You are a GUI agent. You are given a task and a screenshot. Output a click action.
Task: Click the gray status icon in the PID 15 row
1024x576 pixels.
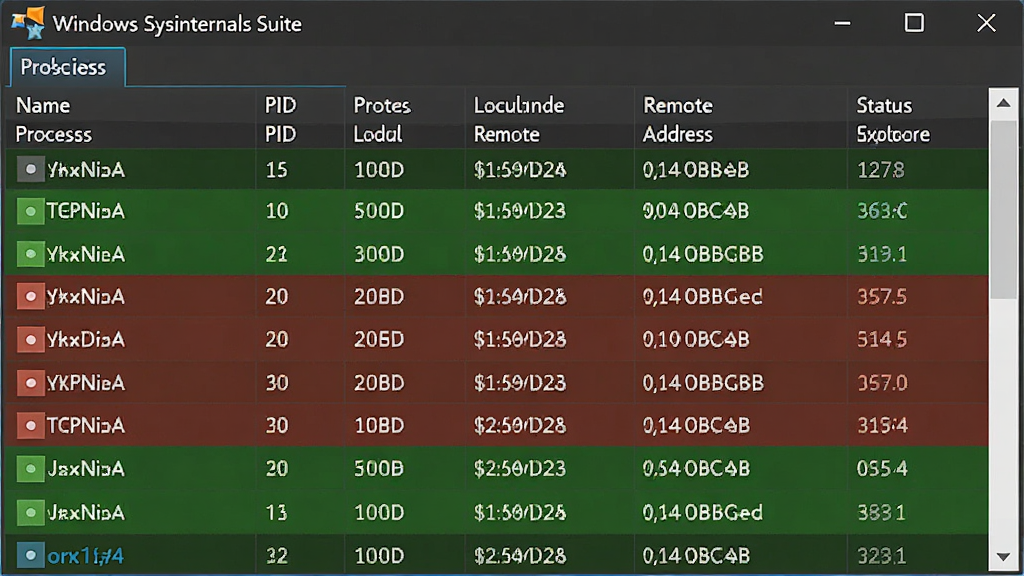click(30, 170)
